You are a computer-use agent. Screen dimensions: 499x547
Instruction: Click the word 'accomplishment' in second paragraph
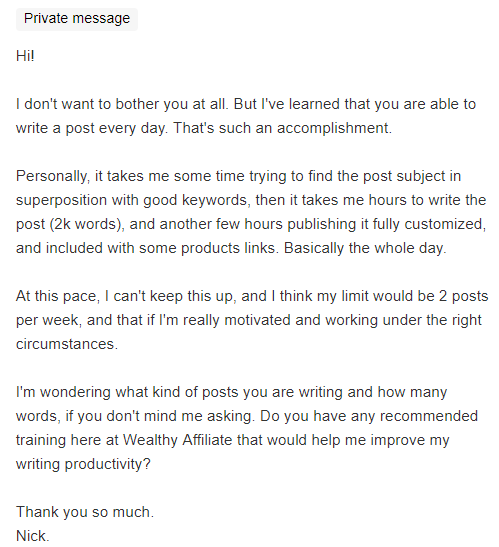tap(333, 128)
